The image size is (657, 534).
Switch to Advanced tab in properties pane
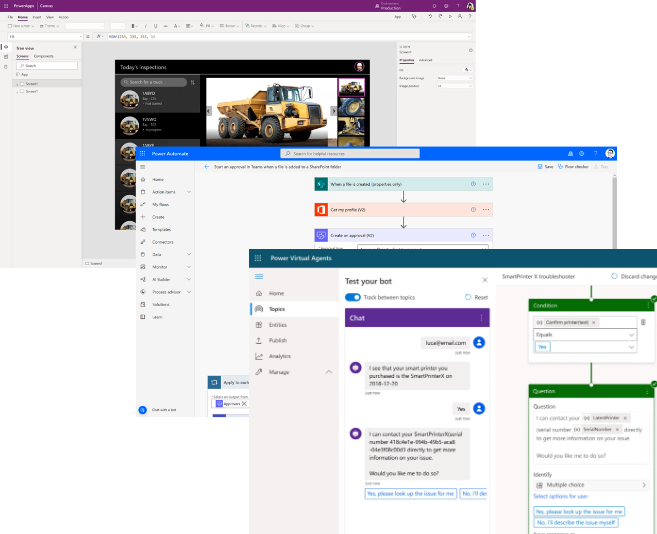point(425,60)
